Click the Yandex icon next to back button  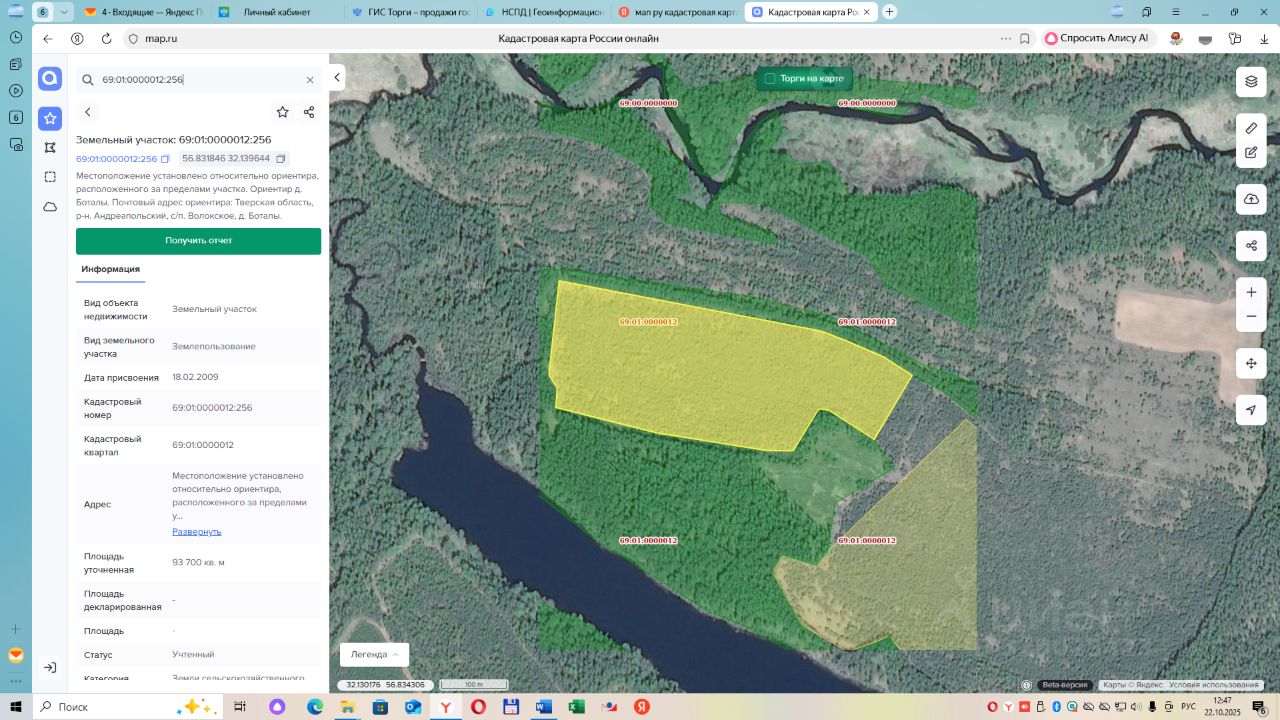tap(77, 38)
